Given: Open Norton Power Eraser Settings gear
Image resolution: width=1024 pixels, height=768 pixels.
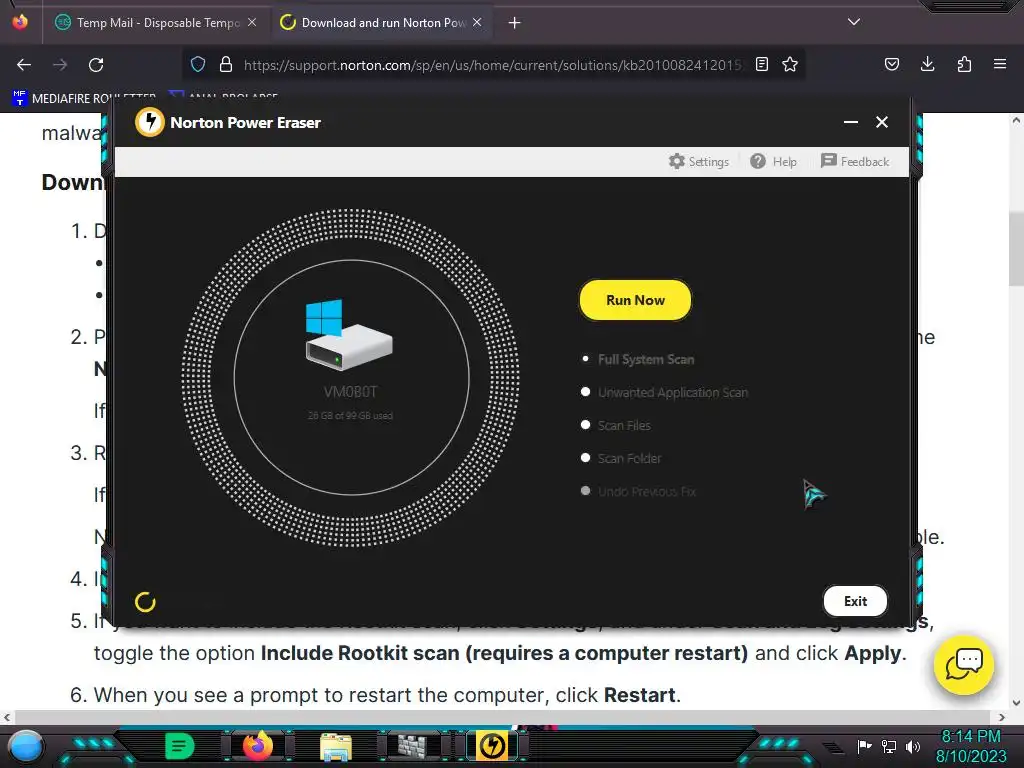Looking at the screenshot, I should pyautogui.click(x=698, y=161).
